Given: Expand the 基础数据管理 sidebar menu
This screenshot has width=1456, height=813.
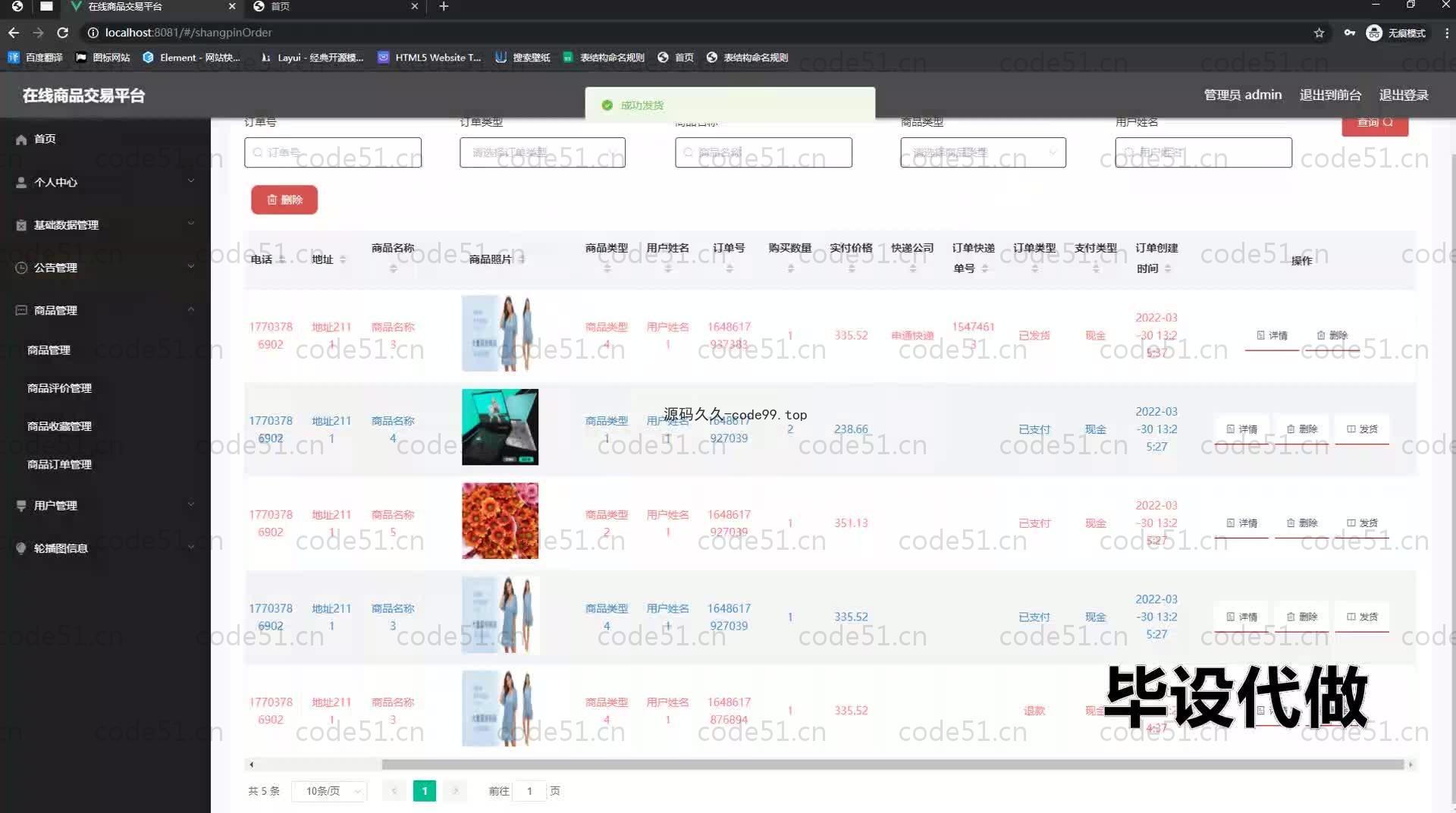Looking at the screenshot, I should pos(105,224).
